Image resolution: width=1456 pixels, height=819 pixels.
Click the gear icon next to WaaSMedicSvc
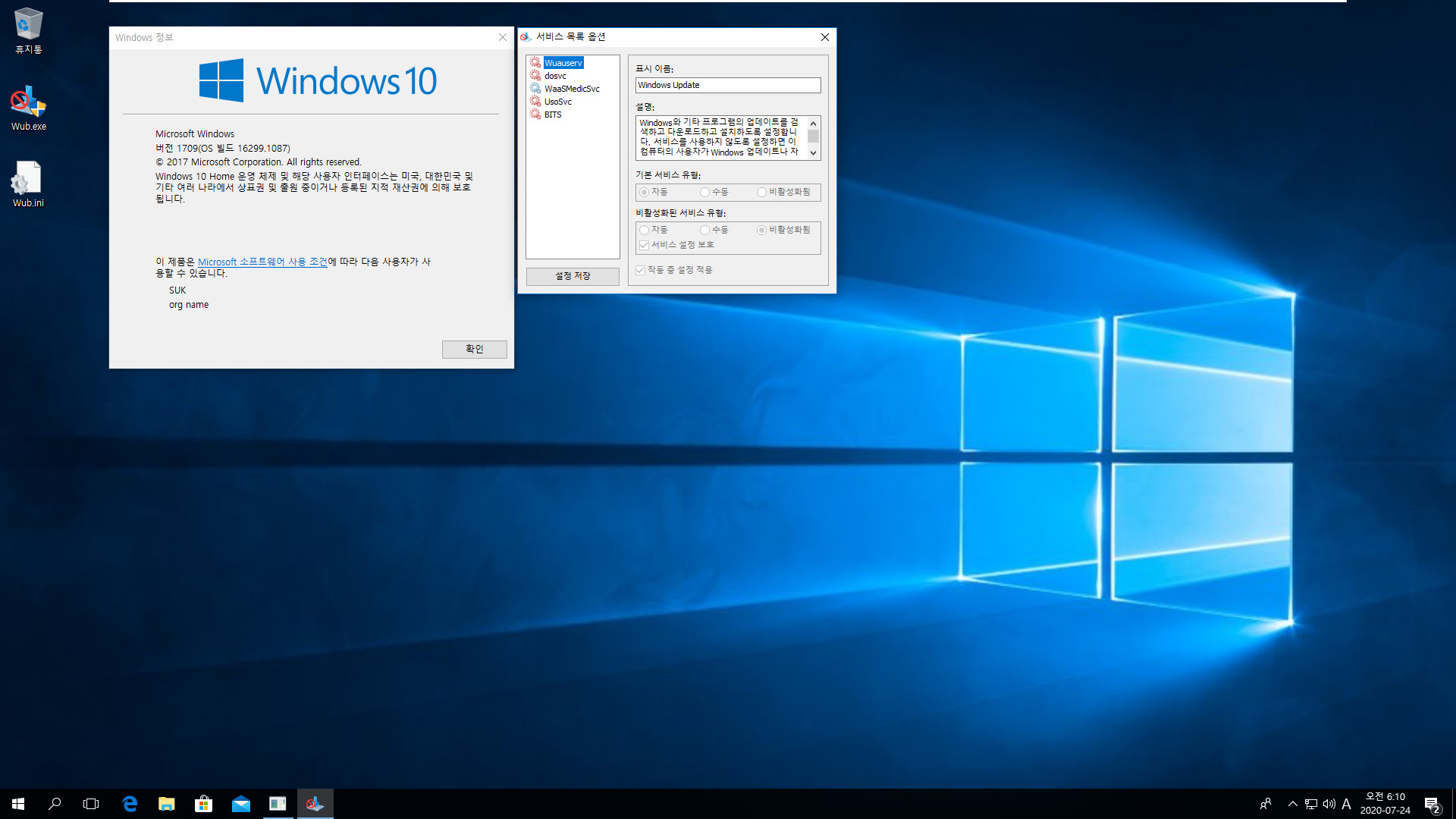pyautogui.click(x=535, y=88)
